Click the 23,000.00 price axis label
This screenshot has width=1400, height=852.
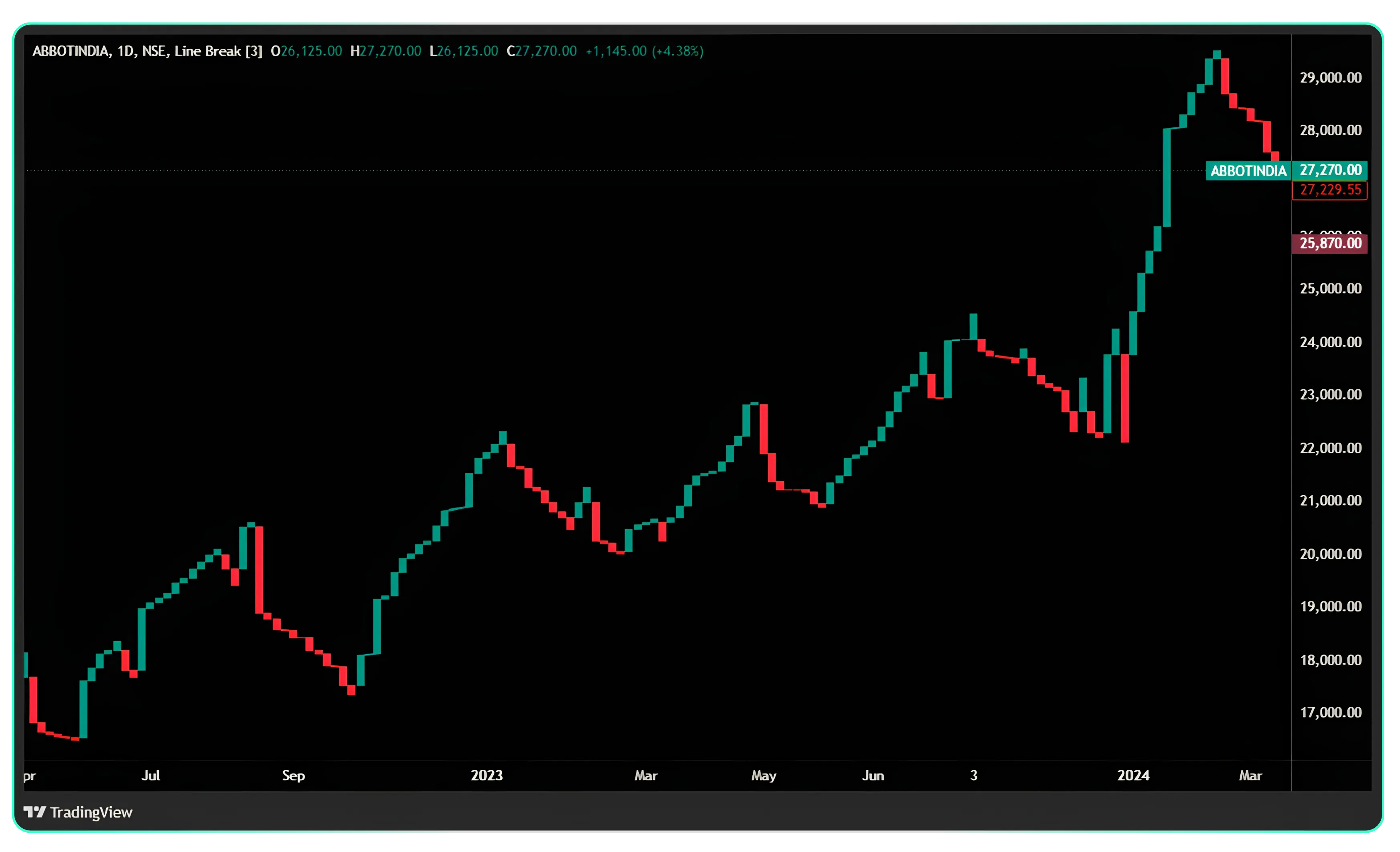click(x=1331, y=395)
